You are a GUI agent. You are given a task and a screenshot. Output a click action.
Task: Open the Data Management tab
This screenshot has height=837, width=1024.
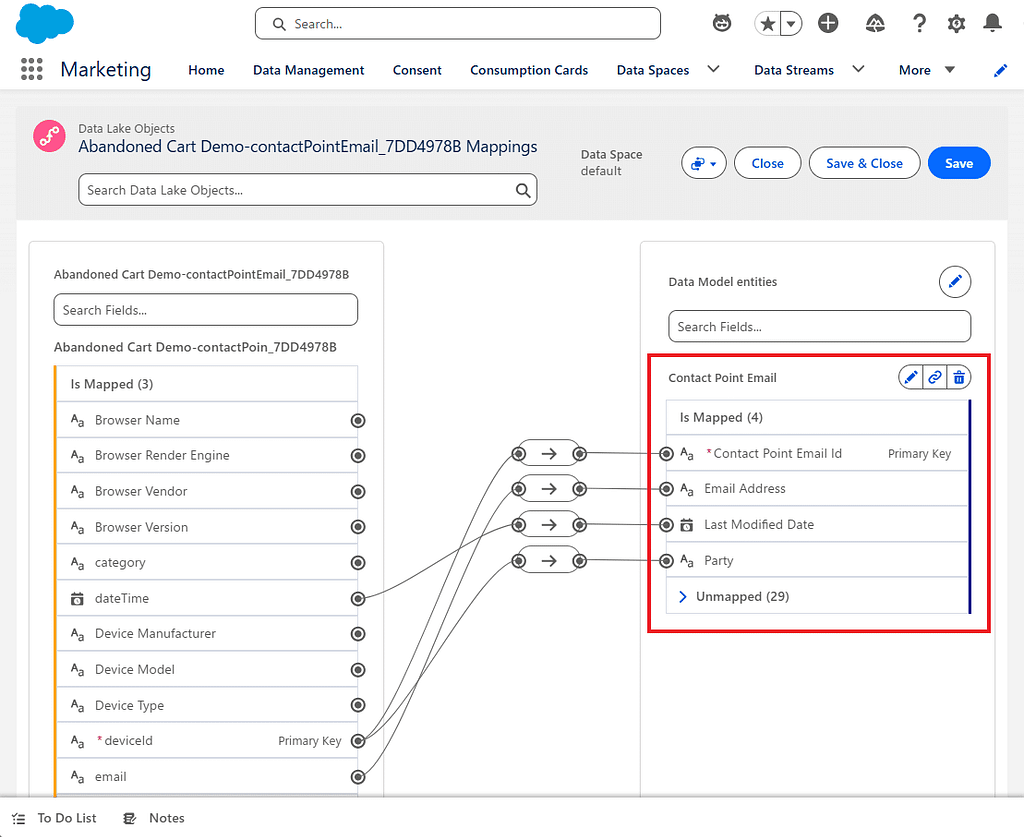(x=308, y=70)
